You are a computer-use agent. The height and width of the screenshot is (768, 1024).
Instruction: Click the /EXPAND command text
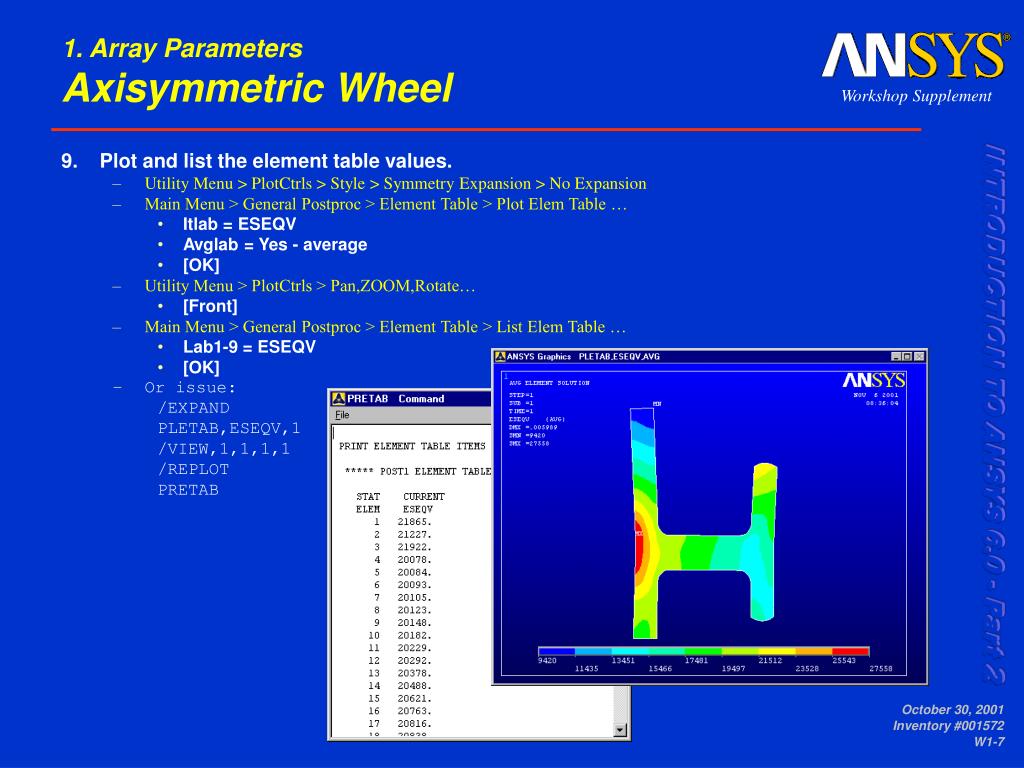coord(193,408)
